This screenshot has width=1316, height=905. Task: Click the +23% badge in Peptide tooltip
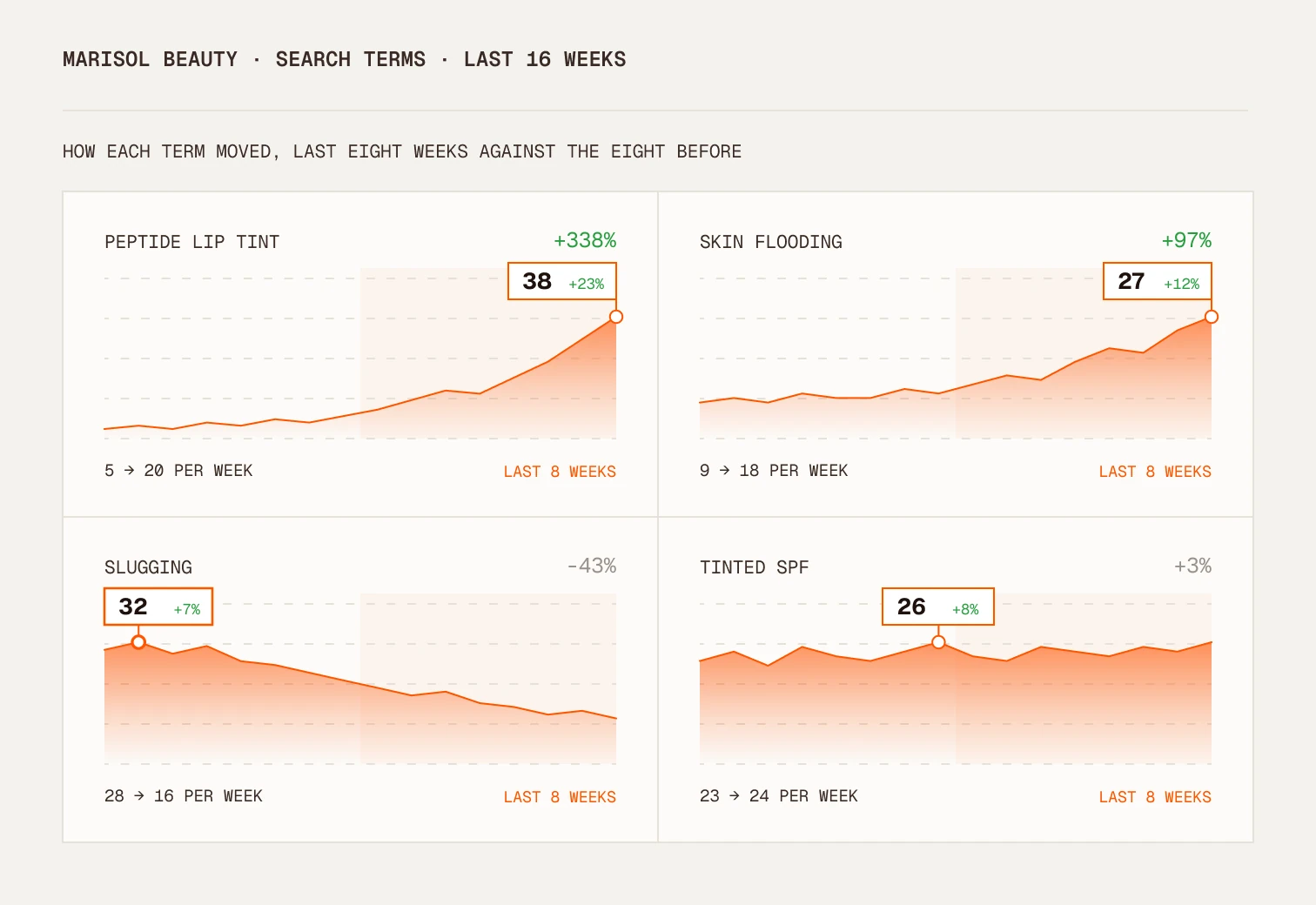pyautogui.click(x=587, y=284)
